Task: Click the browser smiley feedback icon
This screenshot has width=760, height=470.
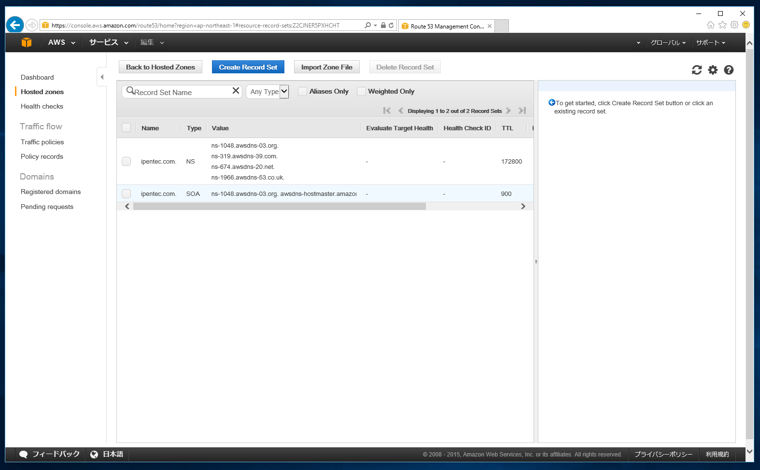Action: (x=746, y=25)
